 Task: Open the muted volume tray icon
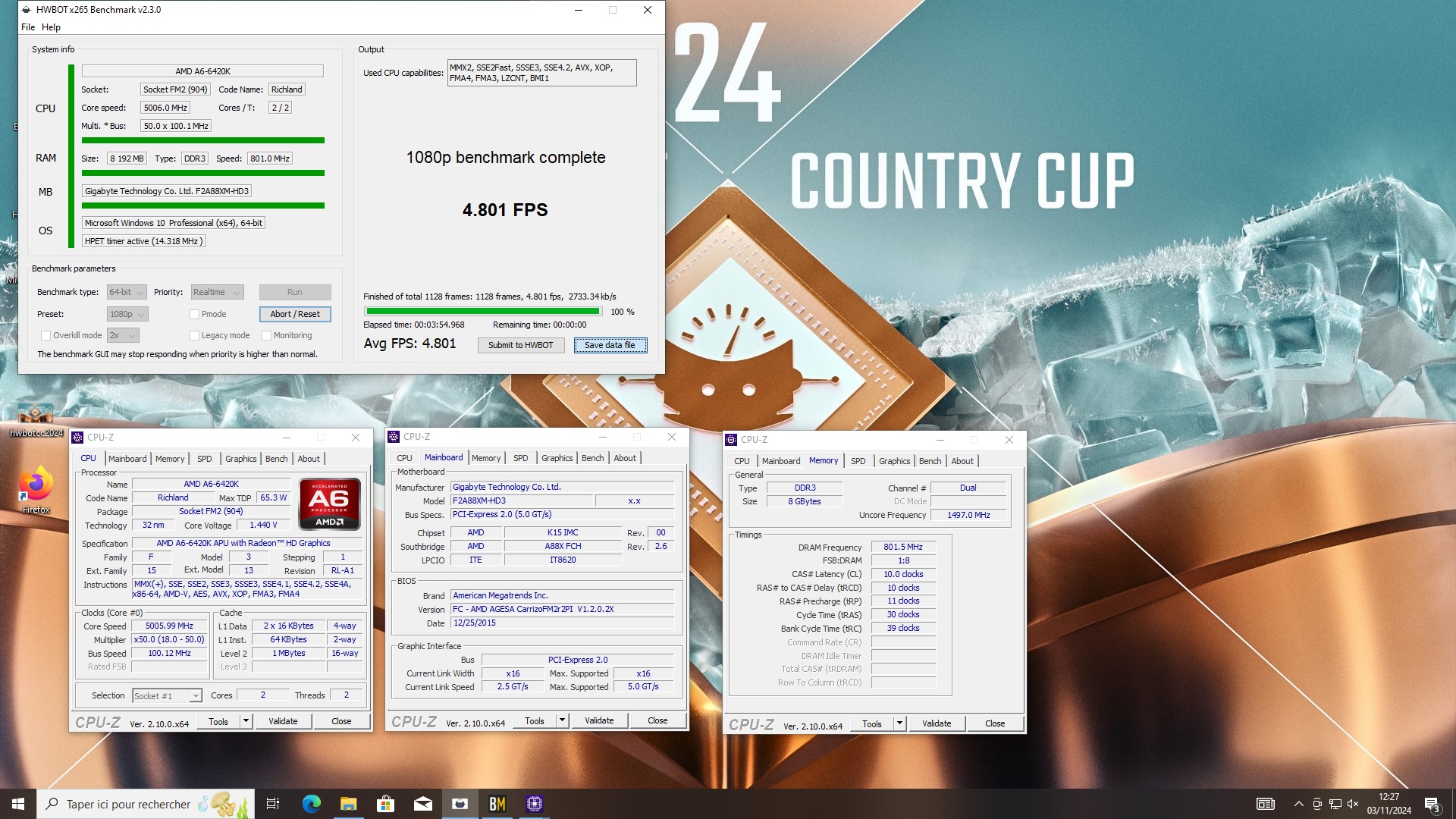tap(1352, 804)
